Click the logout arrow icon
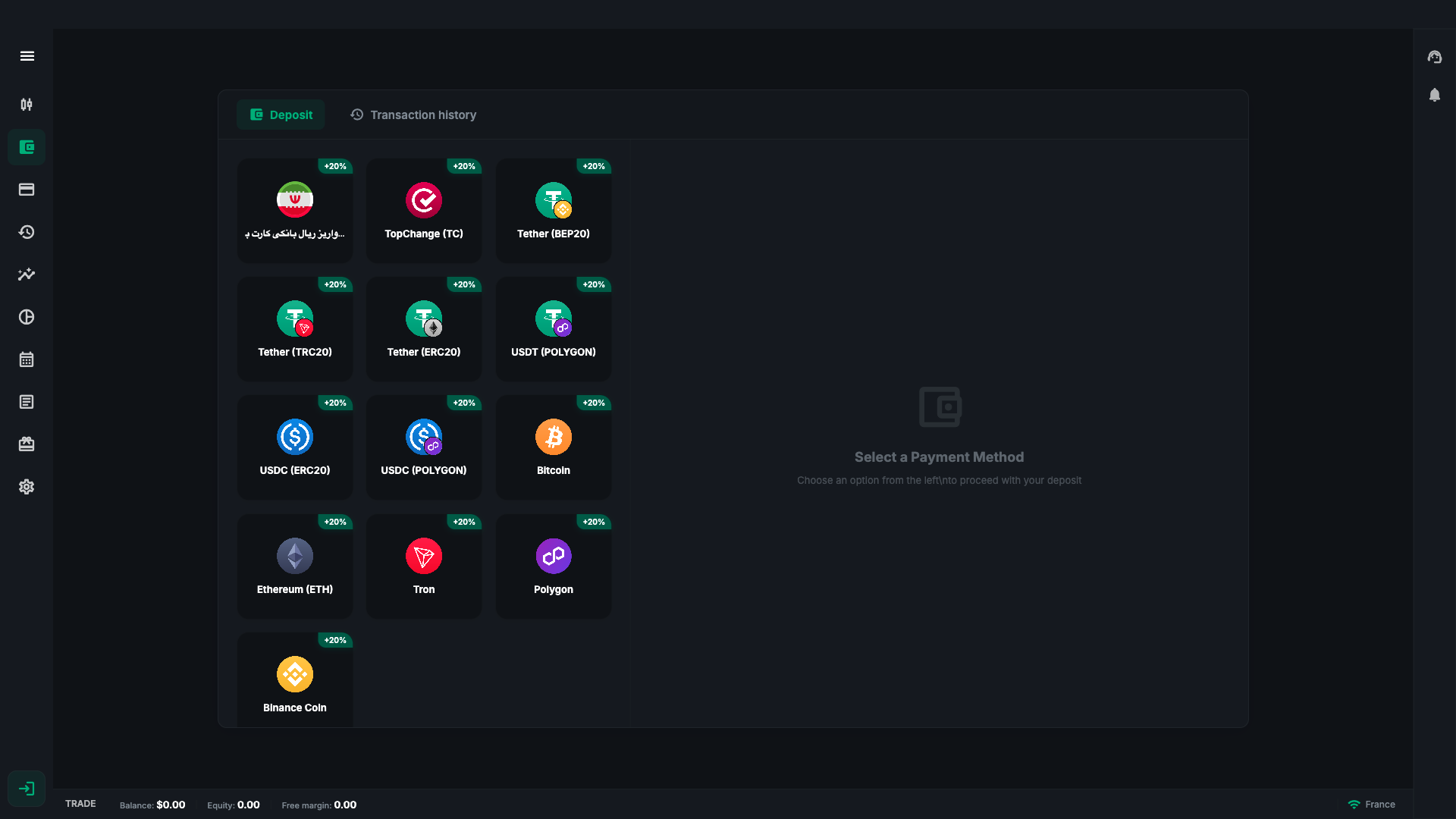 click(x=27, y=789)
